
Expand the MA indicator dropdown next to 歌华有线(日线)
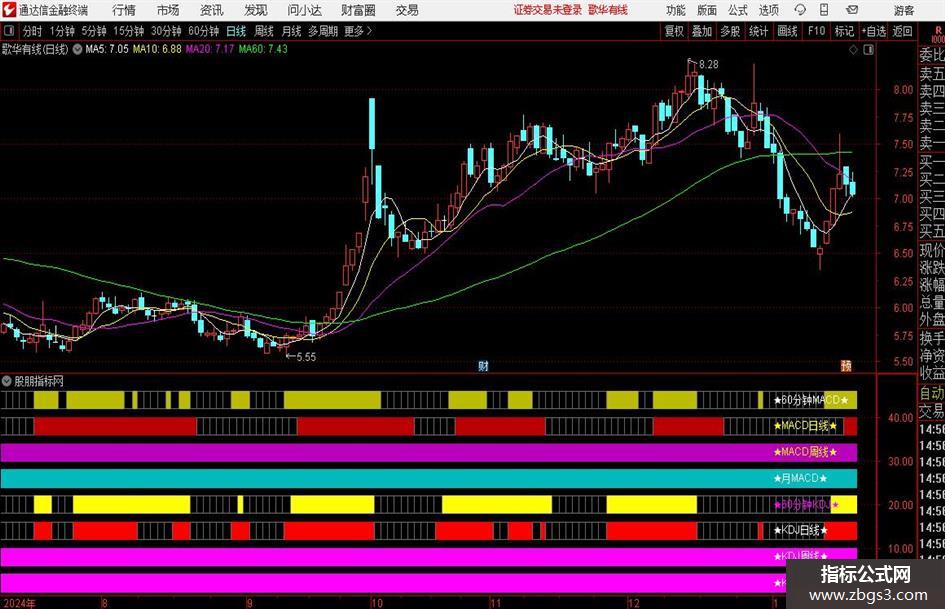click(78, 49)
